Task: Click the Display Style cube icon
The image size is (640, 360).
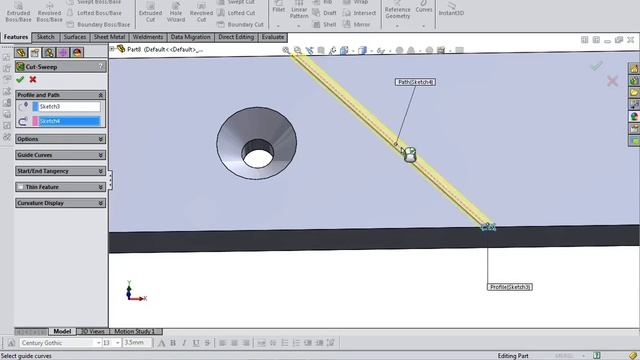Action: coord(362,50)
